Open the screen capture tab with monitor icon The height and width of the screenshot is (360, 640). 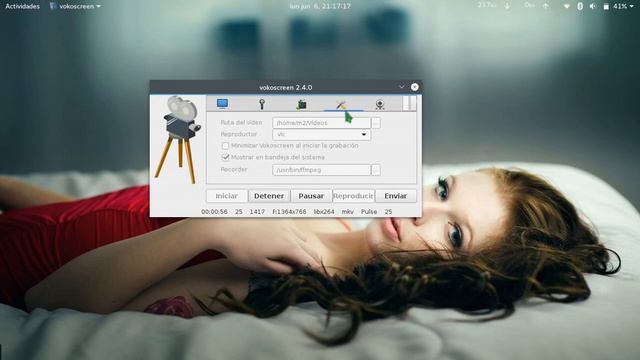tap(222, 104)
